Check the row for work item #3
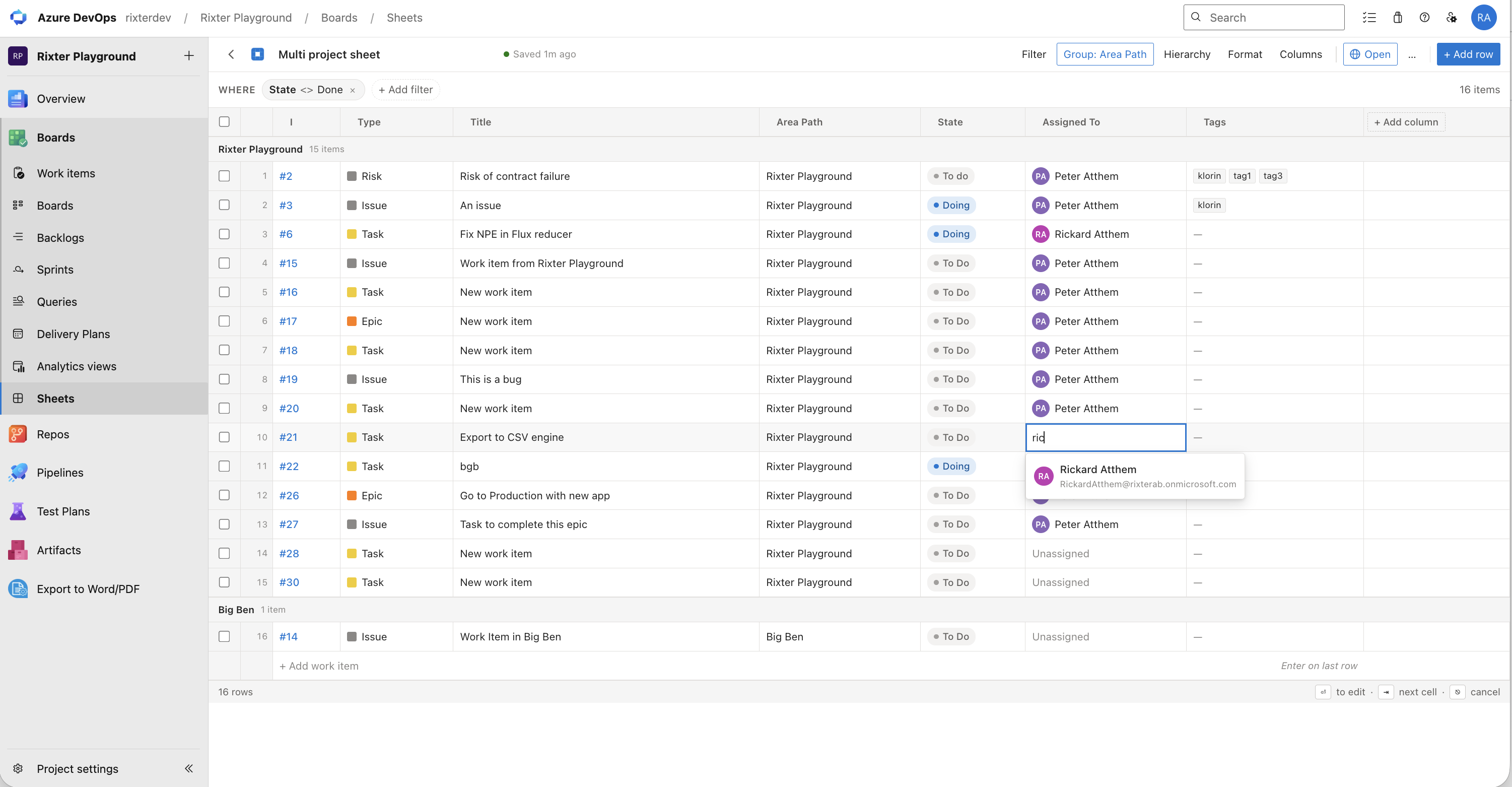The image size is (1512, 787). (x=224, y=205)
